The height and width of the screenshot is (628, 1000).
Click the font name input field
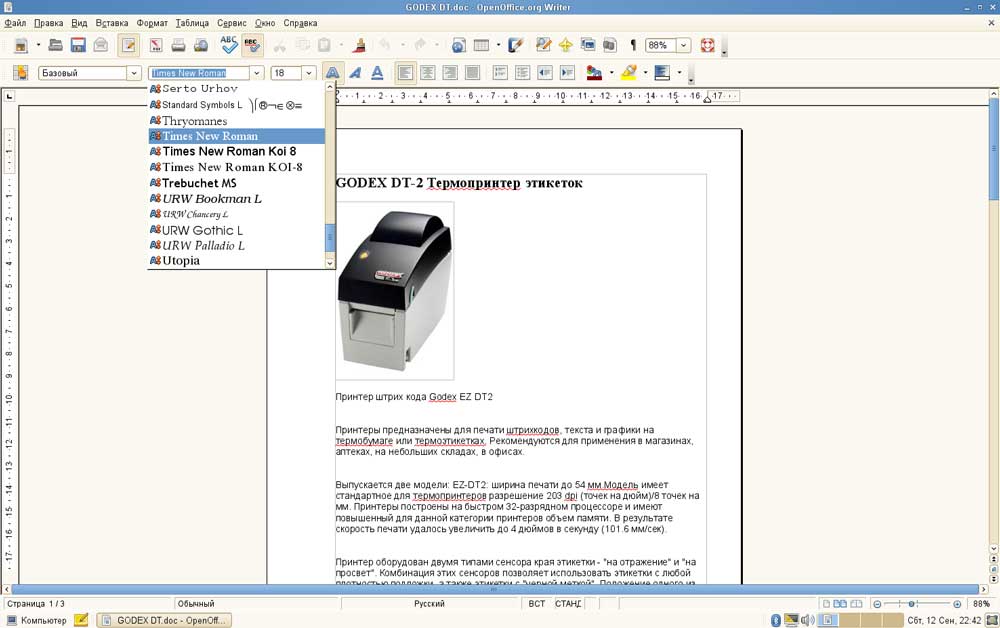pos(198,73)
